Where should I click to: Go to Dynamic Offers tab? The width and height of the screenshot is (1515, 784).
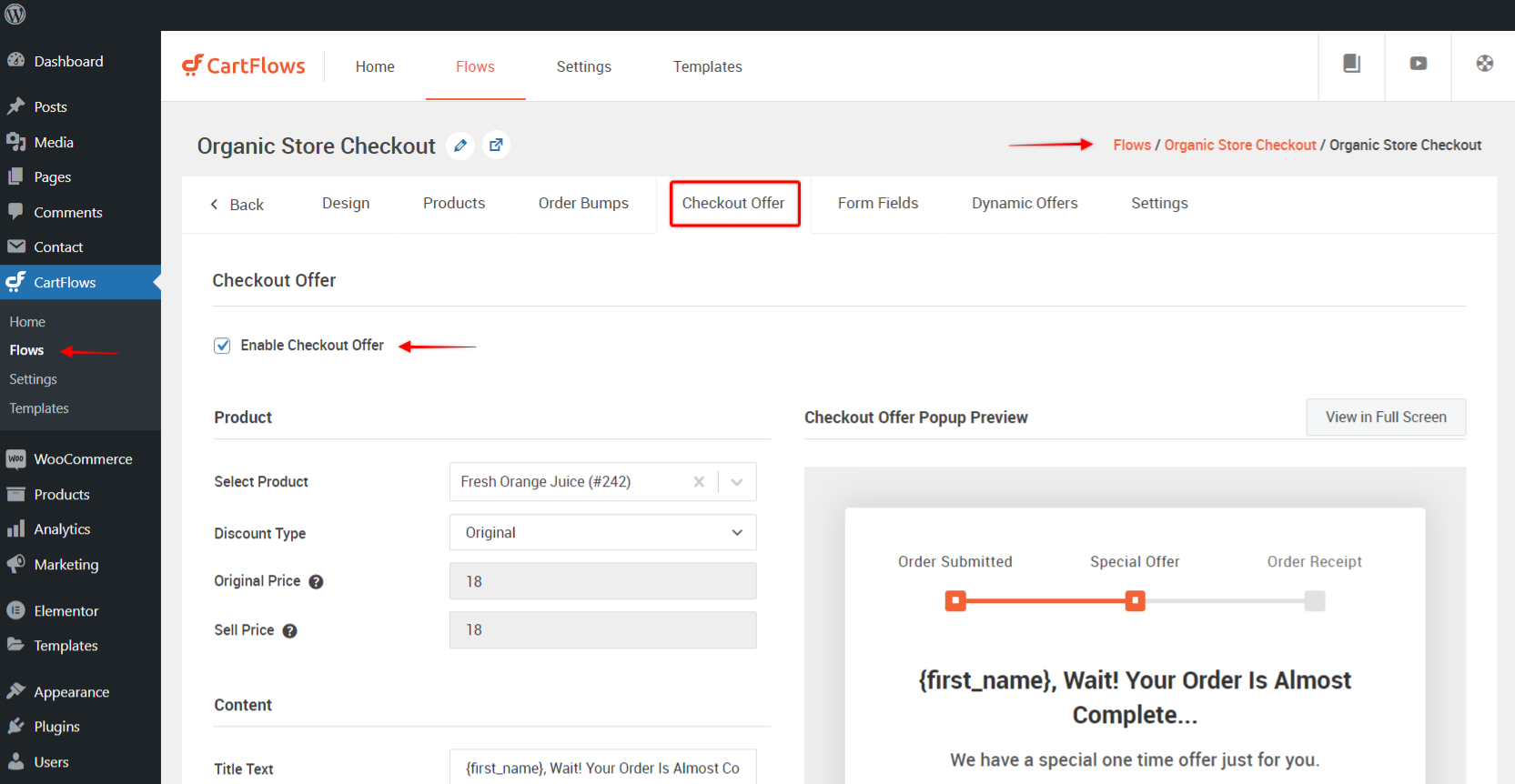point(1024,204)
